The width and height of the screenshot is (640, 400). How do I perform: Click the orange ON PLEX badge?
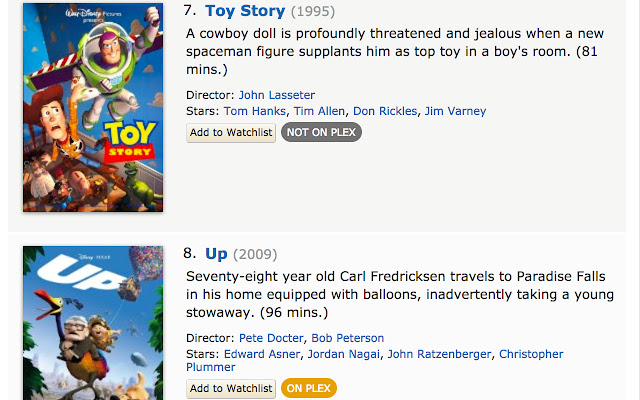[x=309, y=388]
